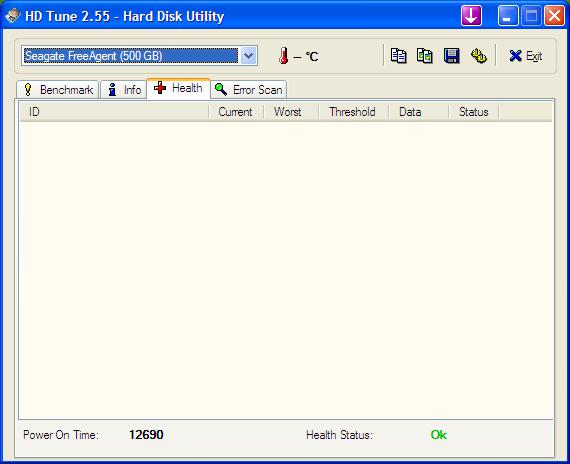Viewport: 570px width, 464px height.
Task: Click the Health Status label
Action: (340, 435)
